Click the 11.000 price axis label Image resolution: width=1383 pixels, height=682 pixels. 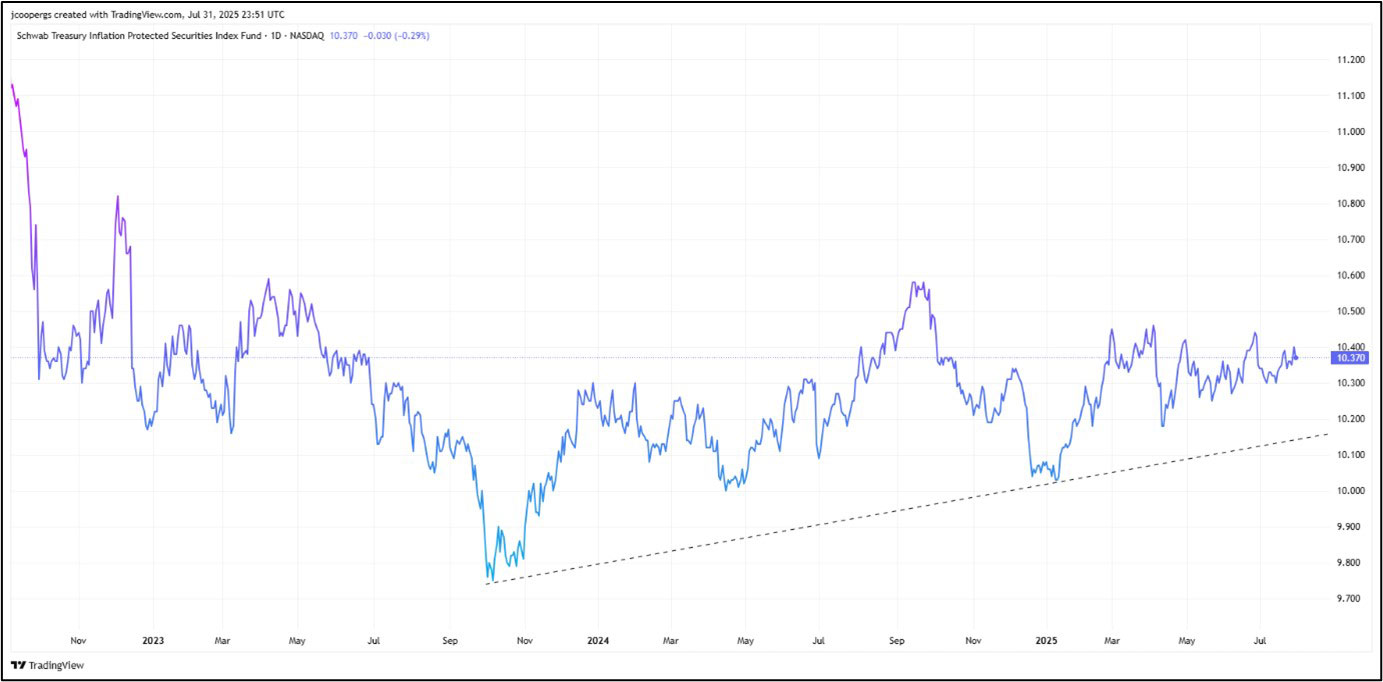[1350, 132]
